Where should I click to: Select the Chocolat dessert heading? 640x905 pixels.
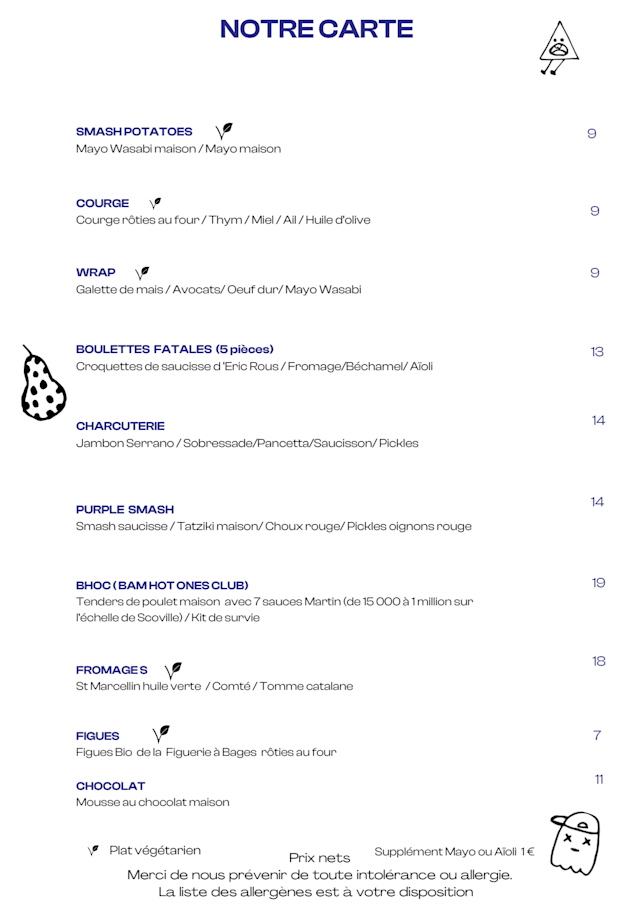pos(110,786)
